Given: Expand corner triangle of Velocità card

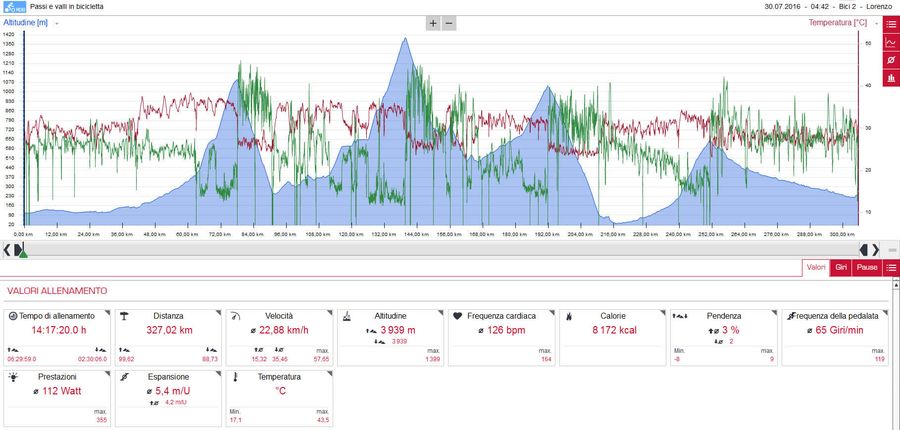Looking at the screenshot, I should pyautogui.click(x=329, y=312).
